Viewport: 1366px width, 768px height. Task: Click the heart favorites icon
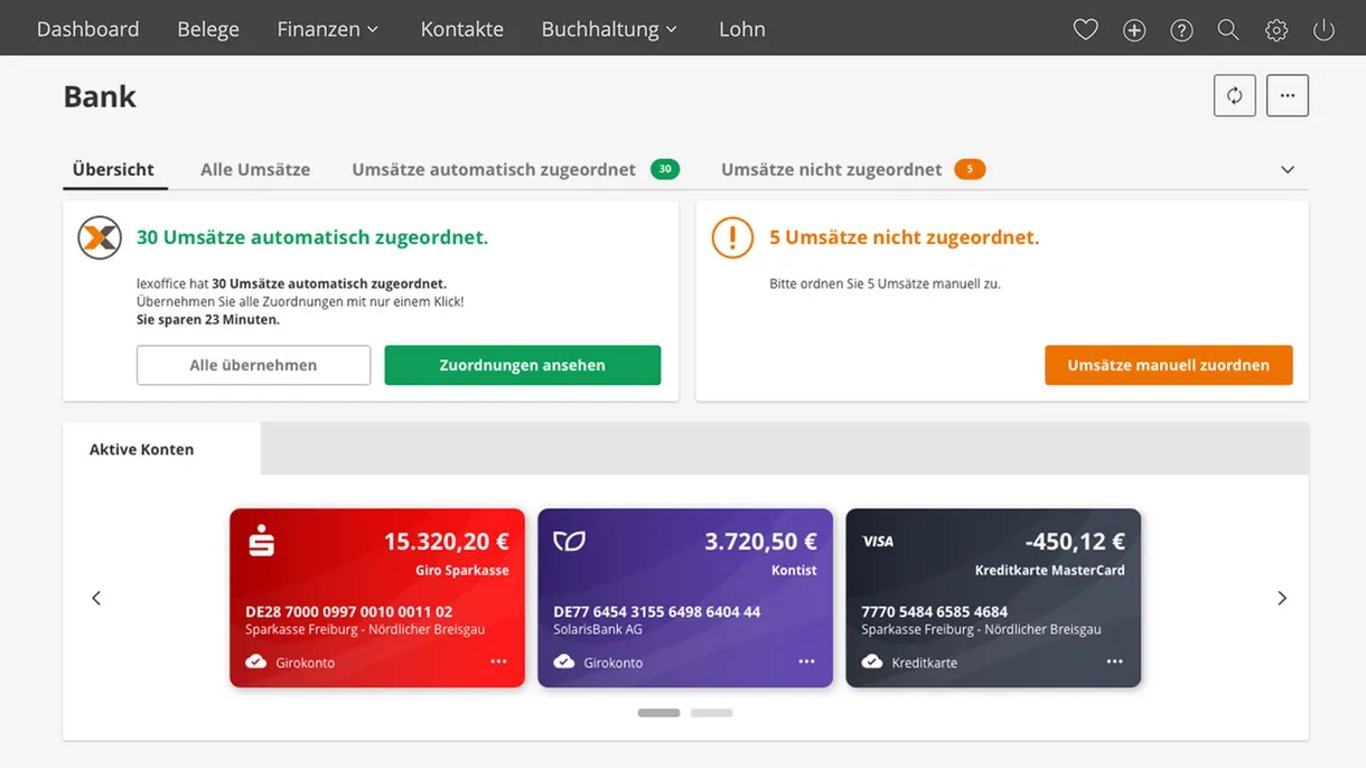point(1085,30)
